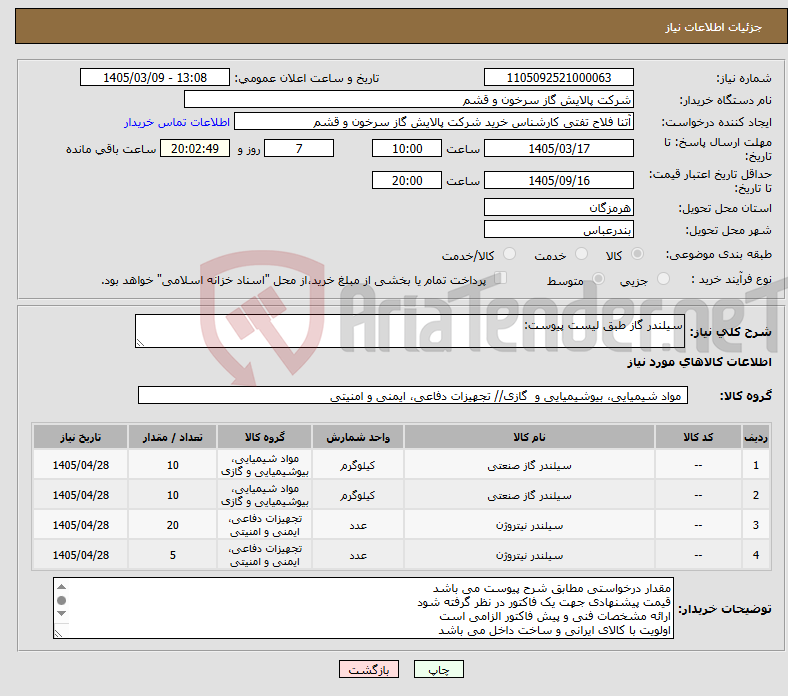Open the اطلاعات تماس خریدار link

pyautogui.click(x=177, y=122)
